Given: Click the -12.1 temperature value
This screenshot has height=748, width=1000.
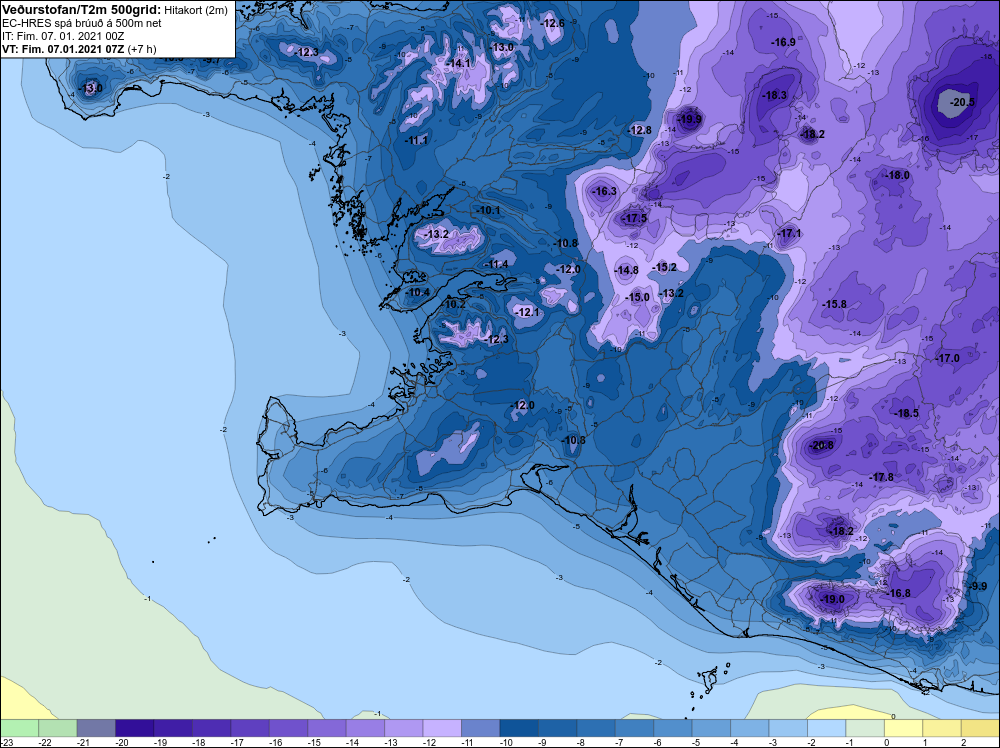Looking at the screenshot, I should (527, 312).
